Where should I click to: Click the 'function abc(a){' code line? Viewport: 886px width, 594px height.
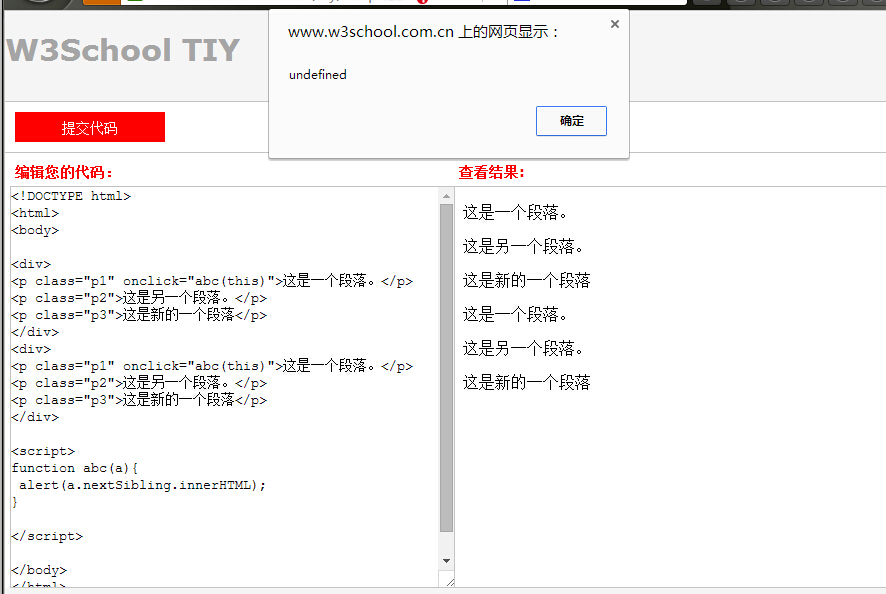tap(75, 468)
